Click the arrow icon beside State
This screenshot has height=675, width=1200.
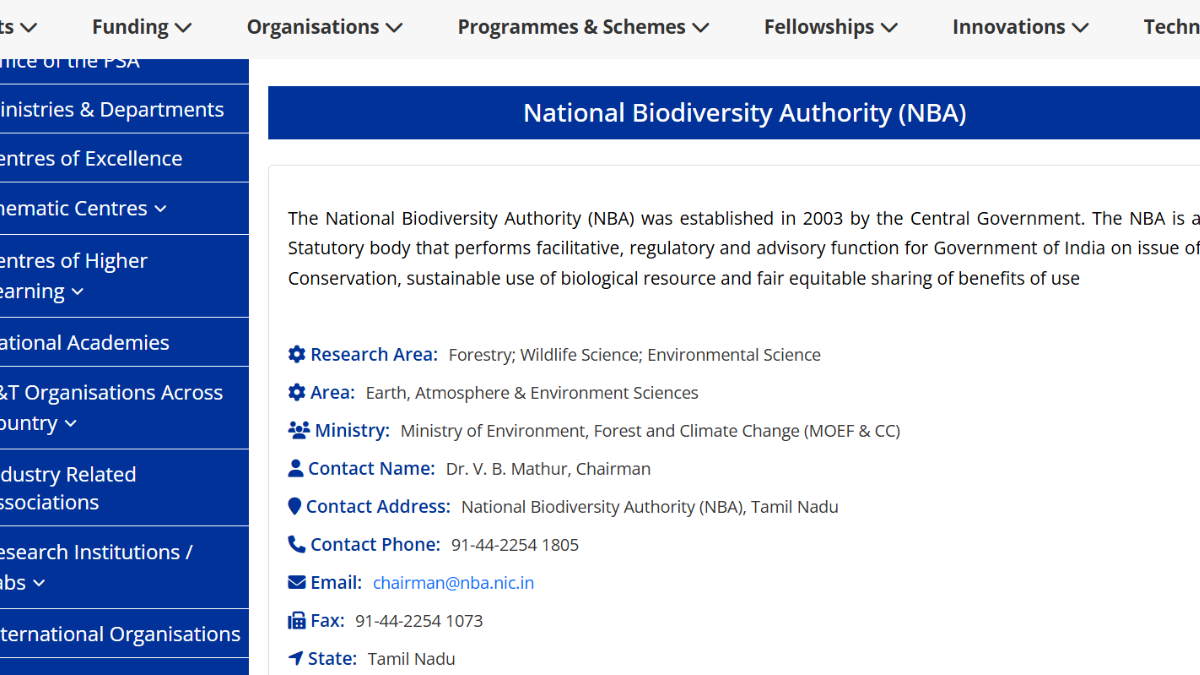click(x=296, y=658)
